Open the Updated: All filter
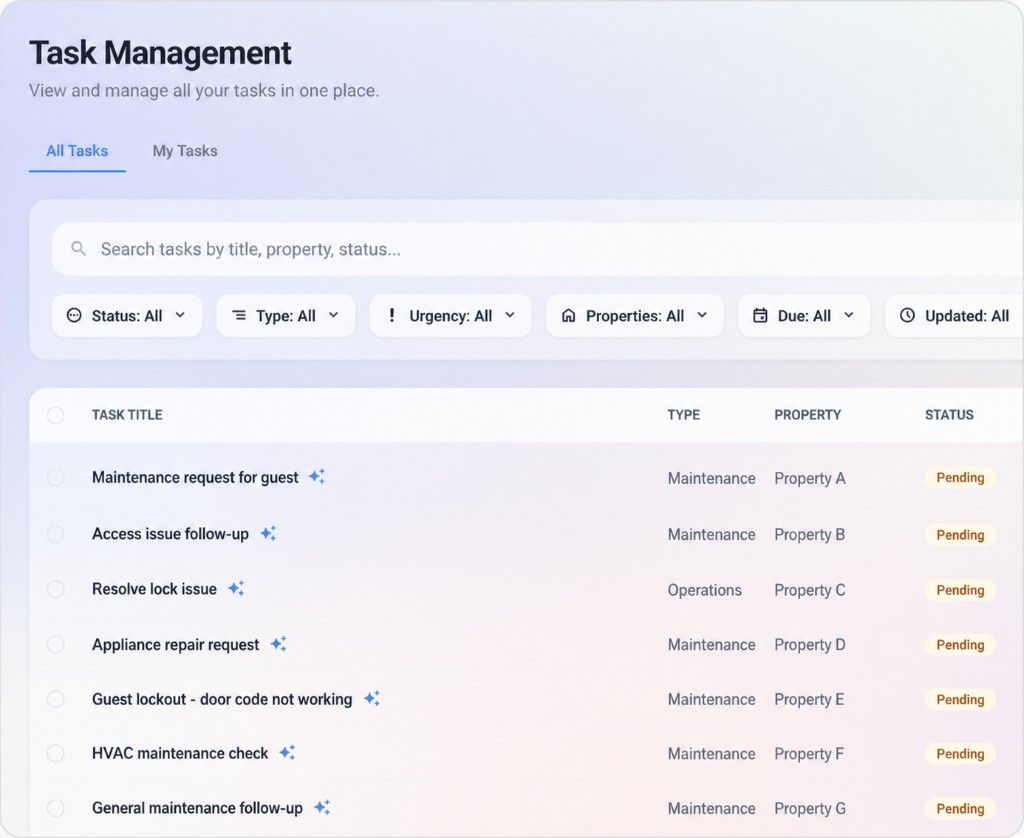 pos(955,315)
